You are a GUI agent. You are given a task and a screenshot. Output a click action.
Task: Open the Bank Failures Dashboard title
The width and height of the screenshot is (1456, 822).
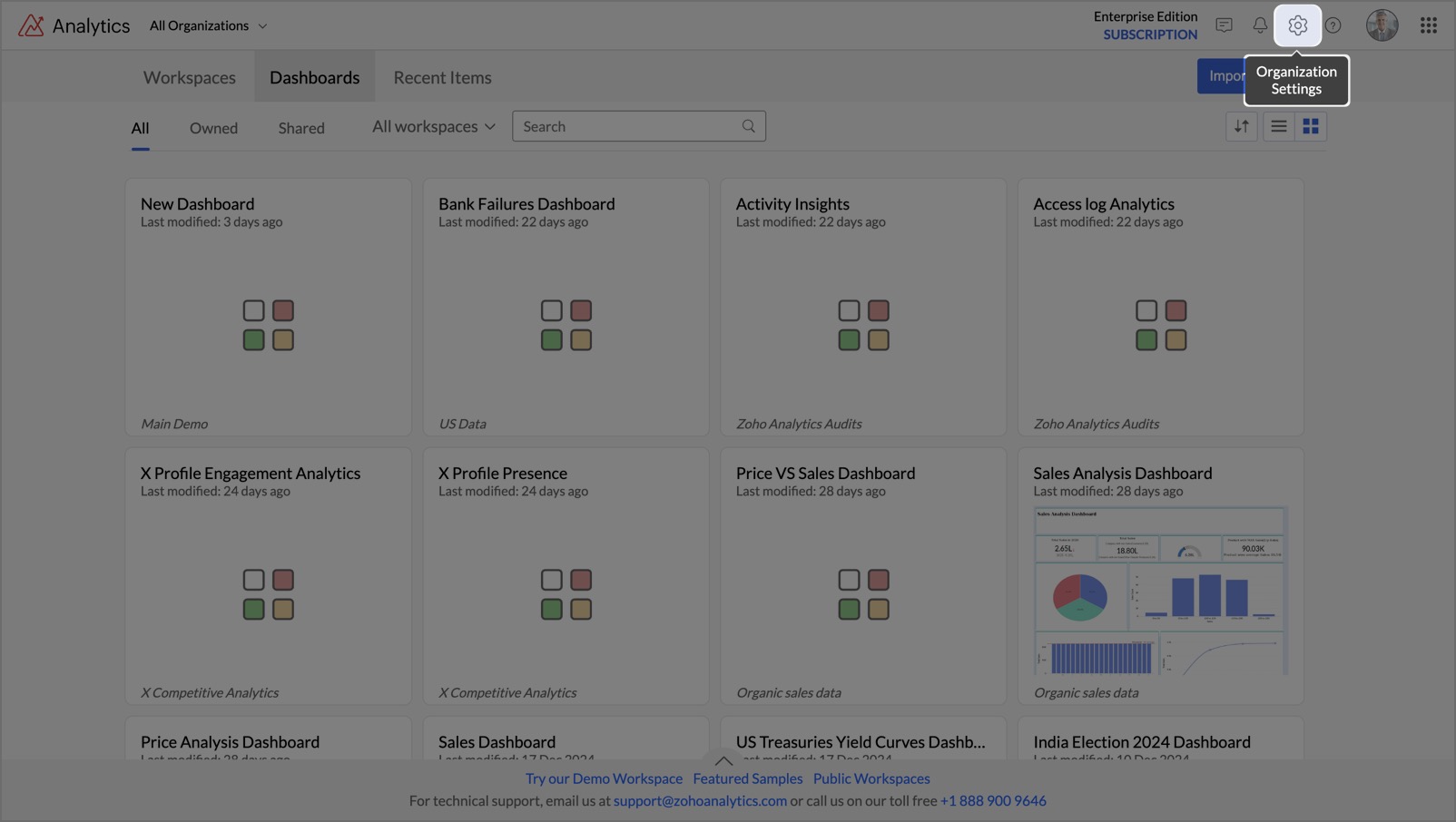click(x=526, y=204)
